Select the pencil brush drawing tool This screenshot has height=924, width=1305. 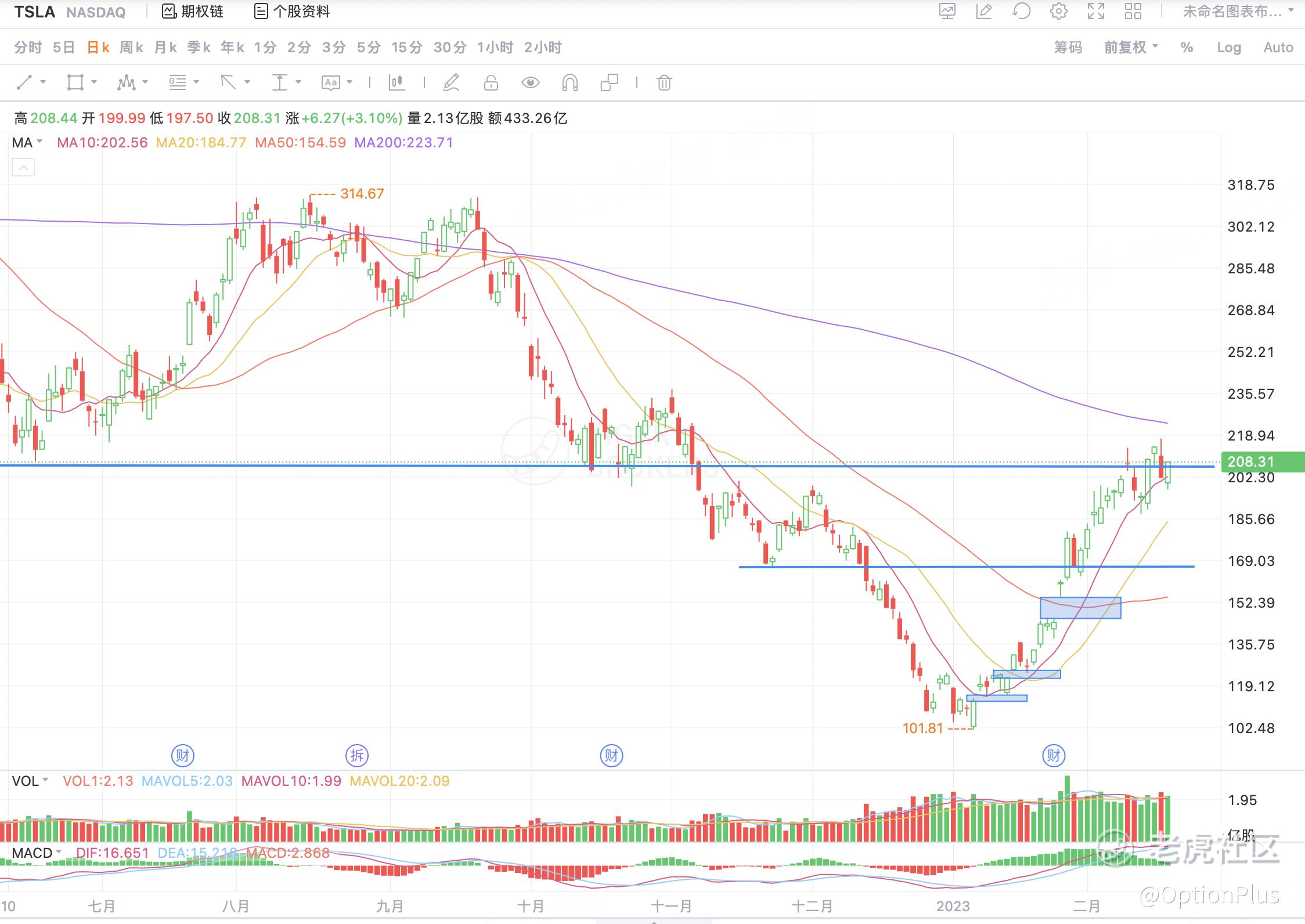coord(451,82)
